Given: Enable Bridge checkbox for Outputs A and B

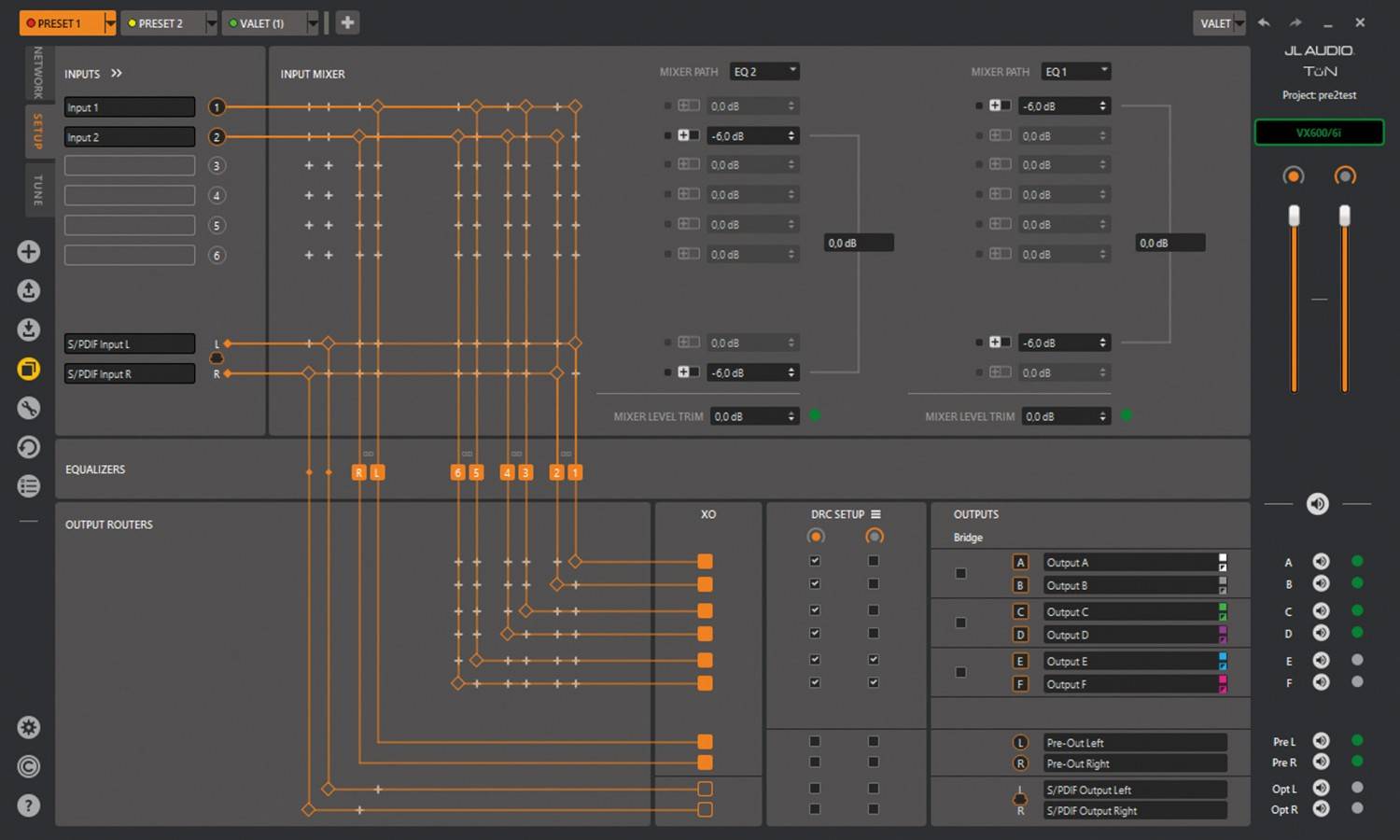Looking at the screenshot, I should point(960,573).
